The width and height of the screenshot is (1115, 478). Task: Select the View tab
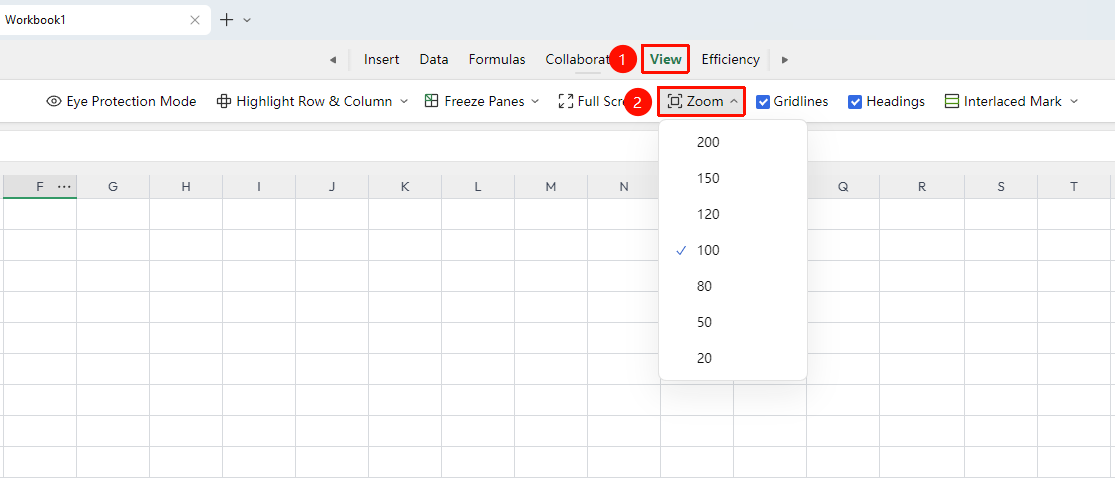[x=666, y=59]
